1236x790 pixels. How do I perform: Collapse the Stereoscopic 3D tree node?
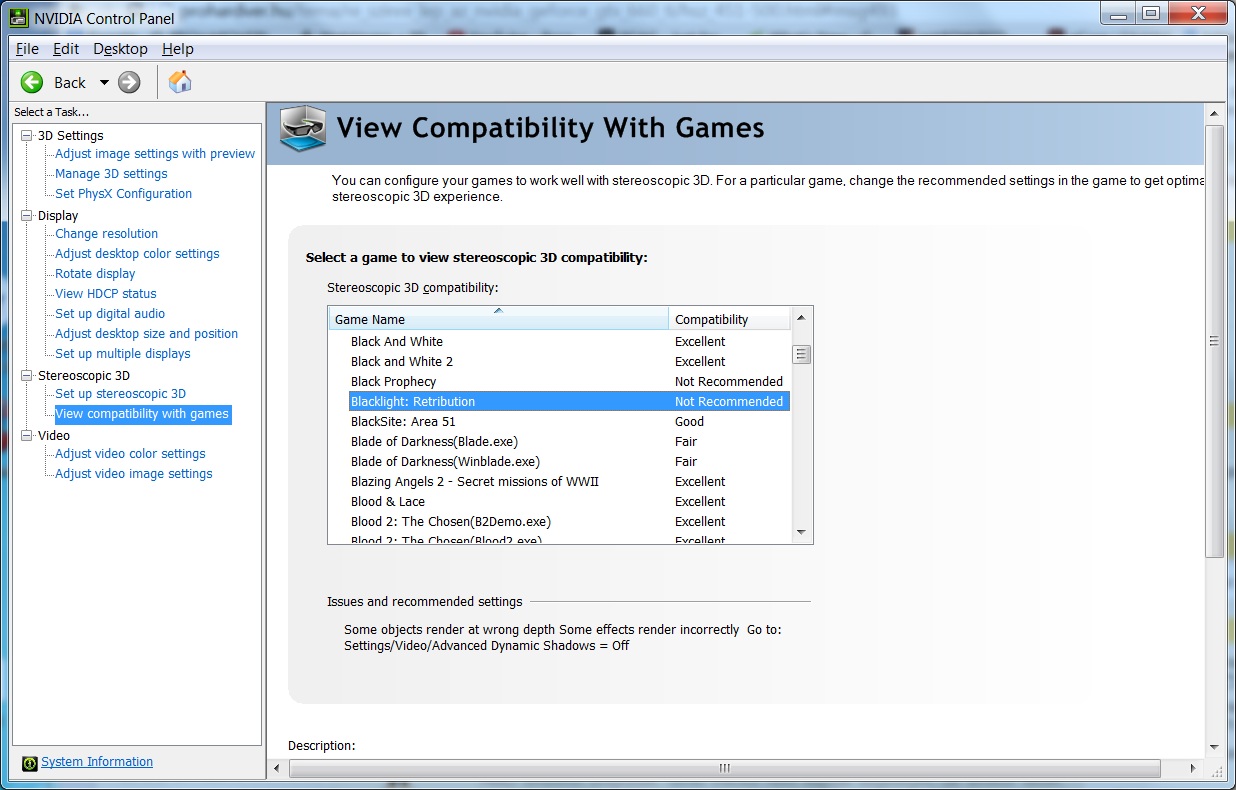tap(27, 375)
